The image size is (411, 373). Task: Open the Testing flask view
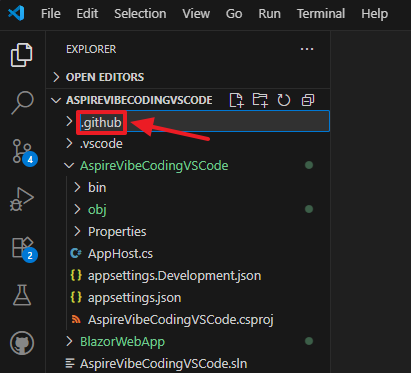(22, 295)
